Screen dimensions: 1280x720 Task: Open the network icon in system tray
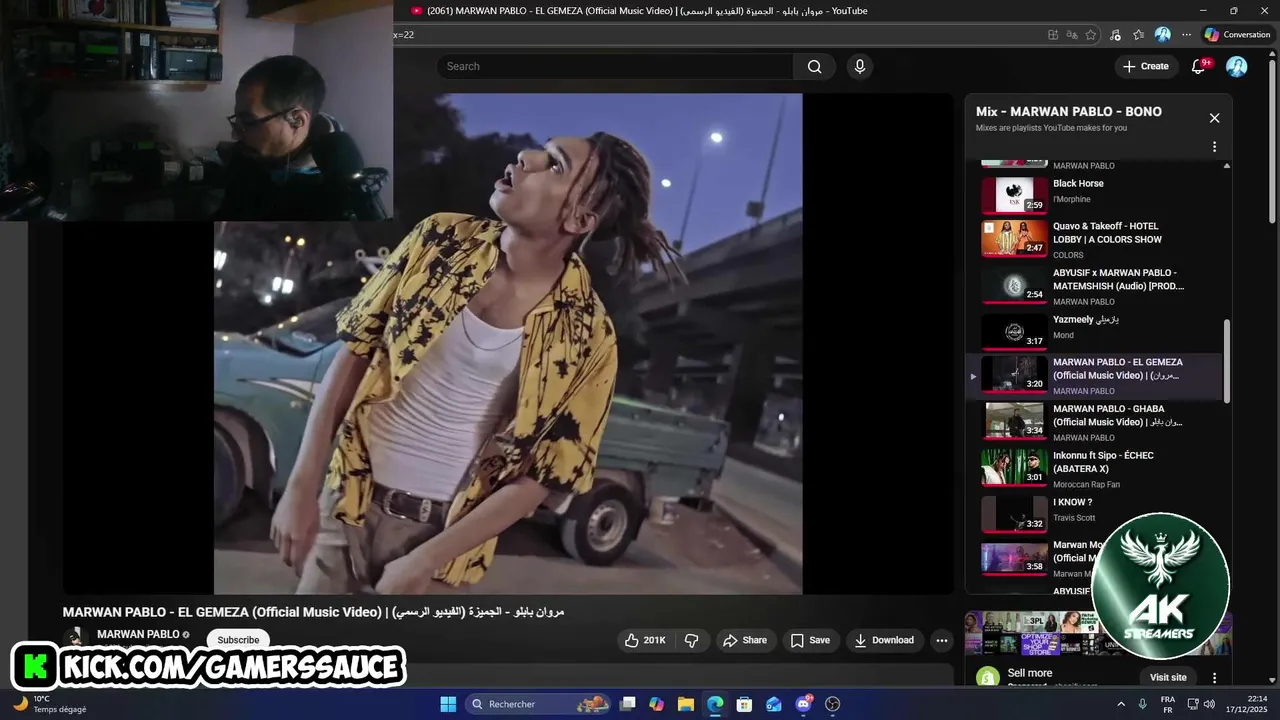click(x=1193, y=704)
